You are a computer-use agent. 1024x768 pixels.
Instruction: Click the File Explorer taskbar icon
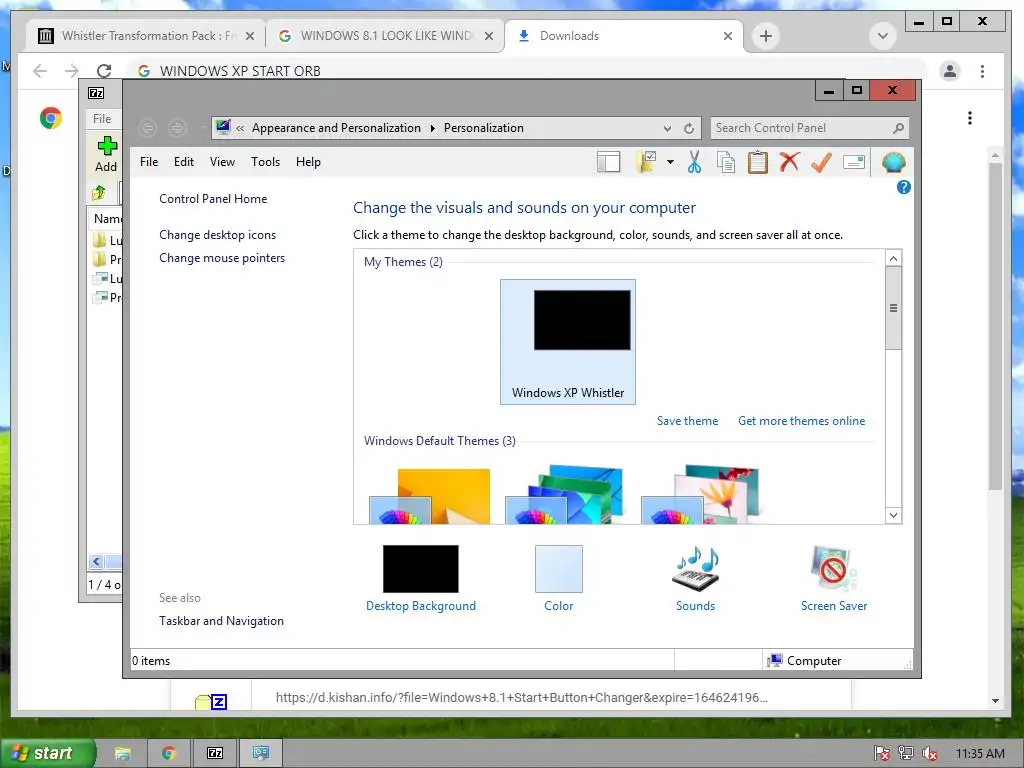point(122,753)
